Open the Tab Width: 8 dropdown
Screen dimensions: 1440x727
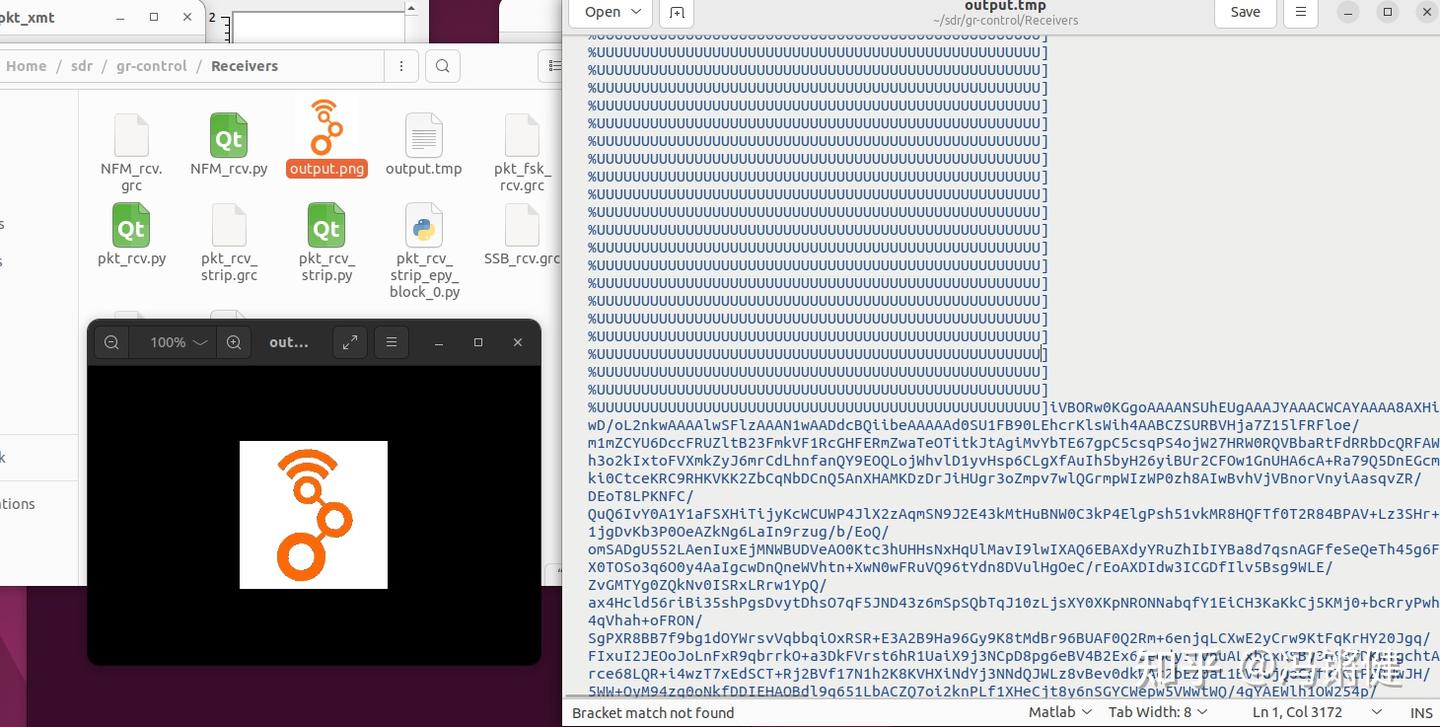tap(1157, 712)
